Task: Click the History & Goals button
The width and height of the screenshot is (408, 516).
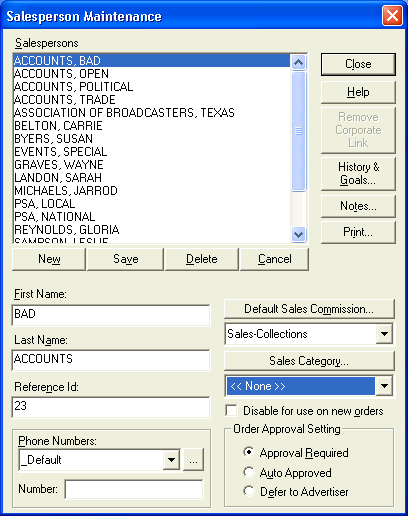Action: pos(358,173)
